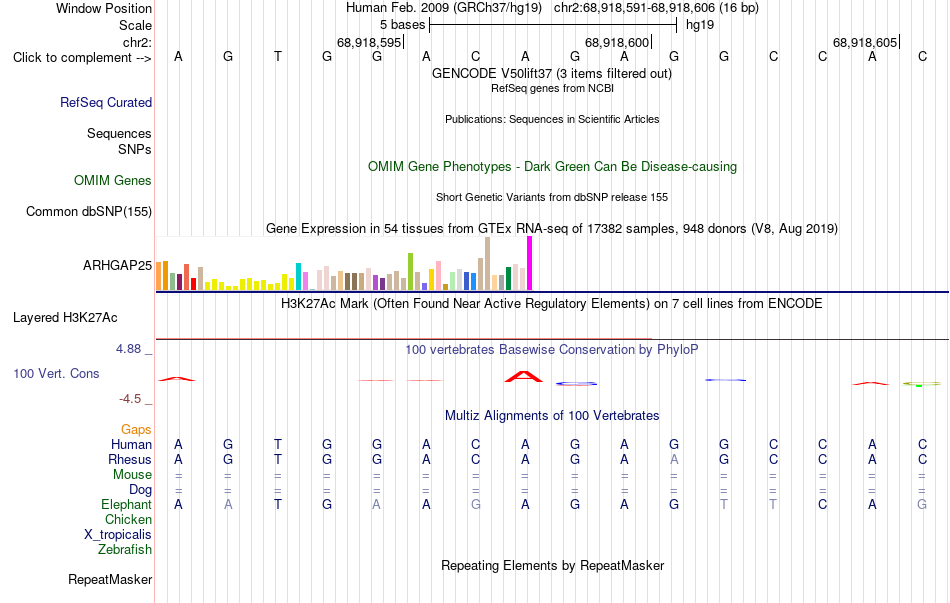Click the large red A PhyloP logo
The width and height of the screenshot is (950, 603).
[x=524, y=376]
